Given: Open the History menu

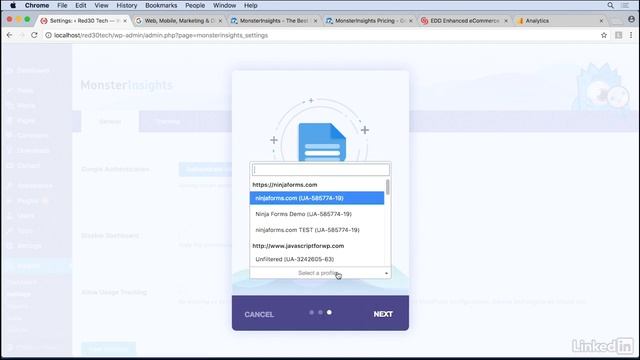Looking at the screenshot, I should [x=127, y=5].
